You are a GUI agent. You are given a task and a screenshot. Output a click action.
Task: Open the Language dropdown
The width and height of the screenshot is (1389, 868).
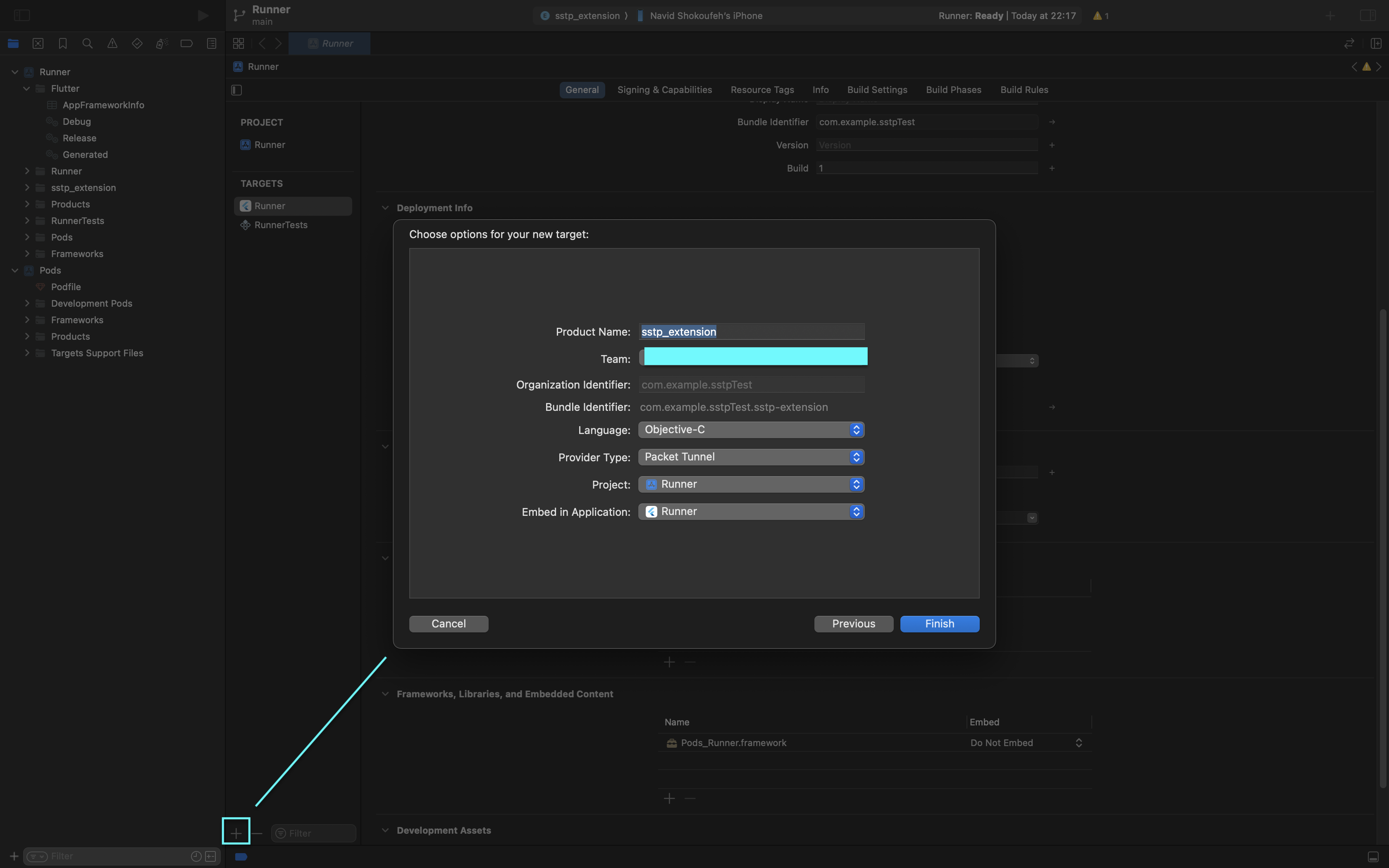(x=751, y=429)
